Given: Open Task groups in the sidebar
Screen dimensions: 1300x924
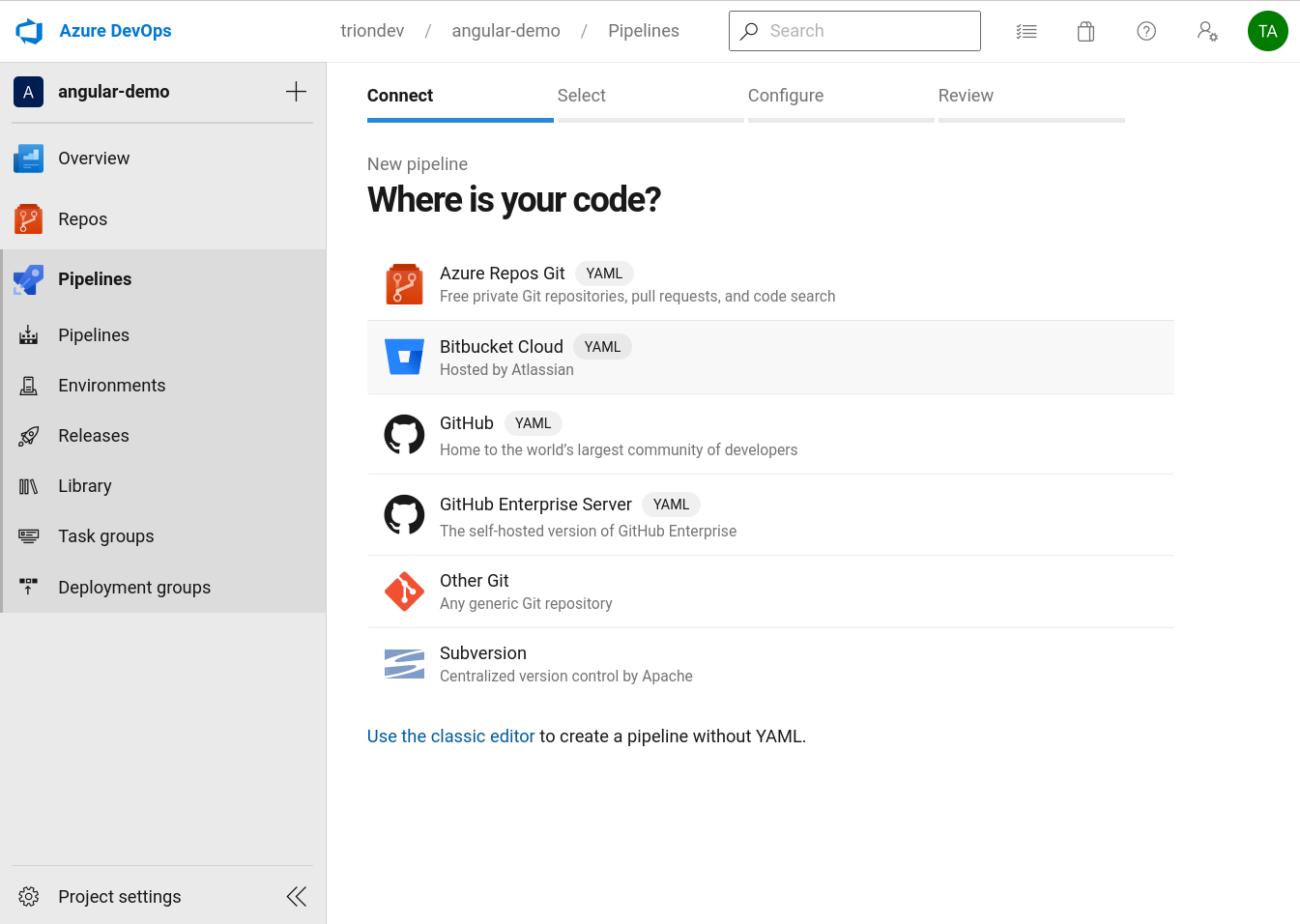Looking at the screenshot, I should pos(163,536).
